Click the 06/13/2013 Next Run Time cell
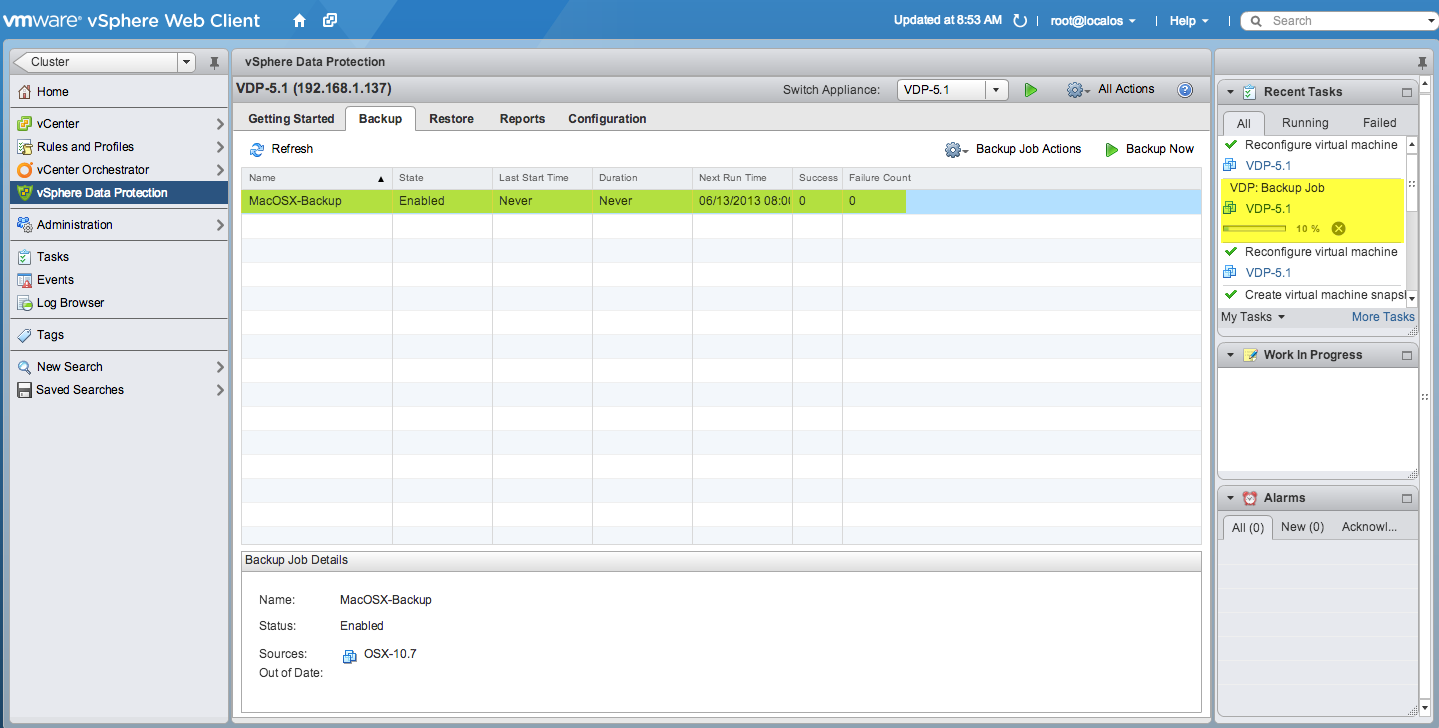 [x=742, y=201]
